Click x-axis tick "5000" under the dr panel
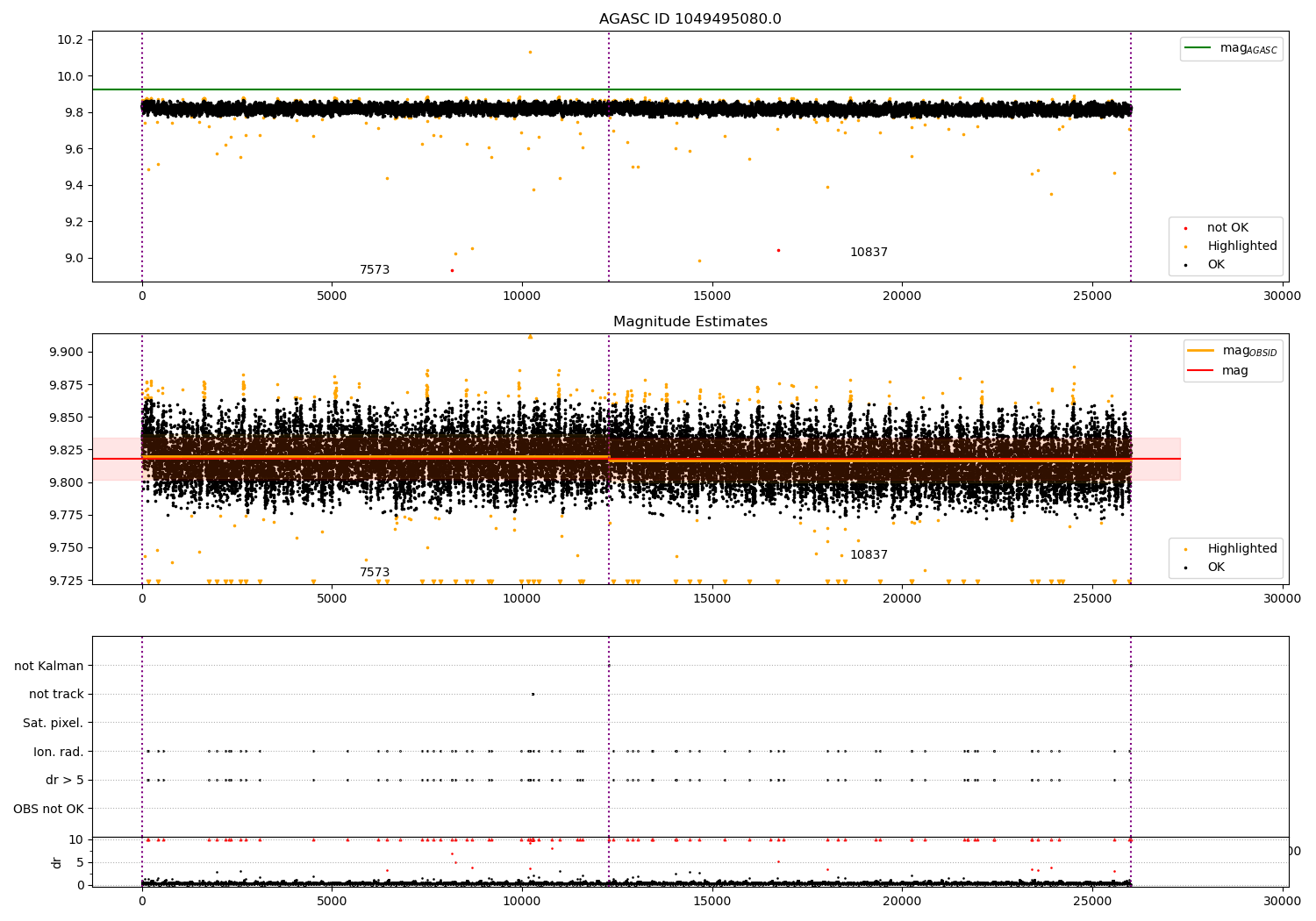 click(x=332, y=901)
